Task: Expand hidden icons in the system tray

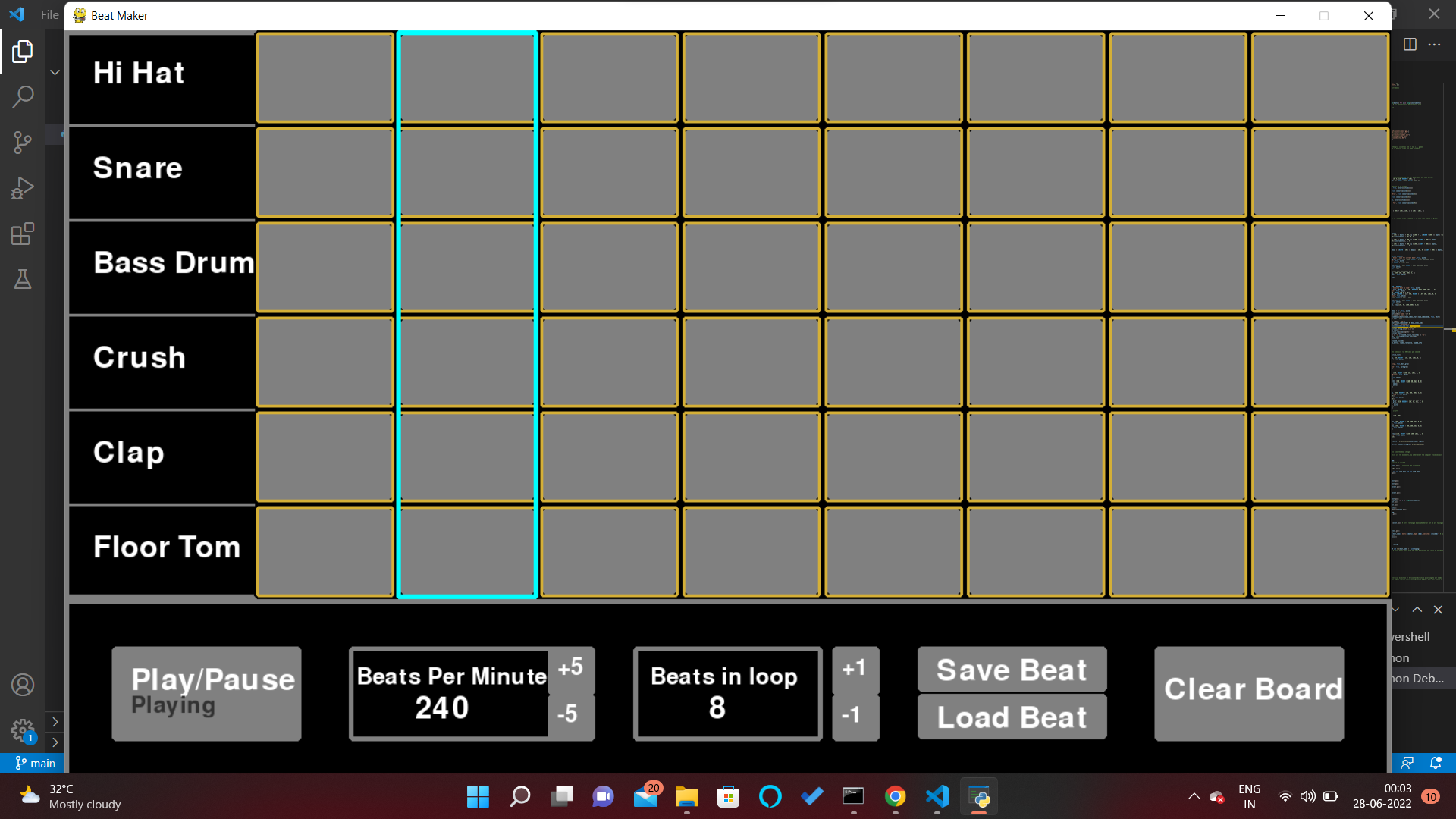Action: pyautogui.click(x=1193, y=797)
